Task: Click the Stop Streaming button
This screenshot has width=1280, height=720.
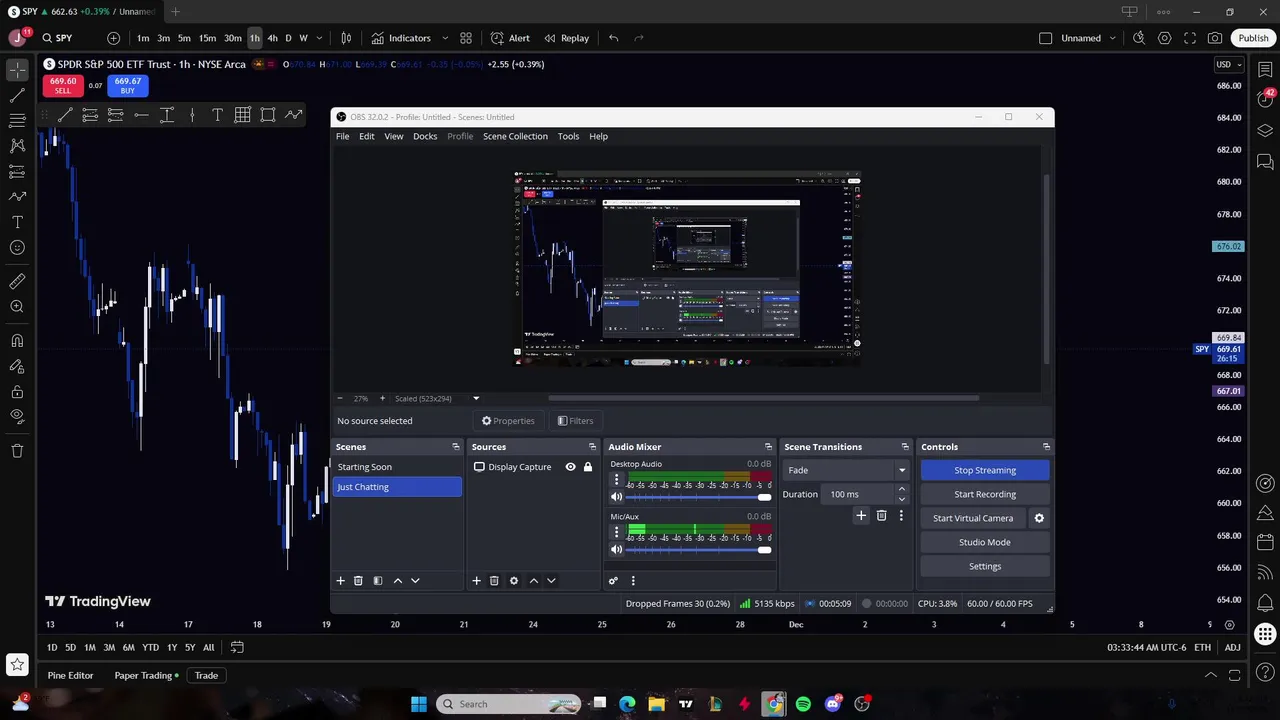Action: (985, 470)
